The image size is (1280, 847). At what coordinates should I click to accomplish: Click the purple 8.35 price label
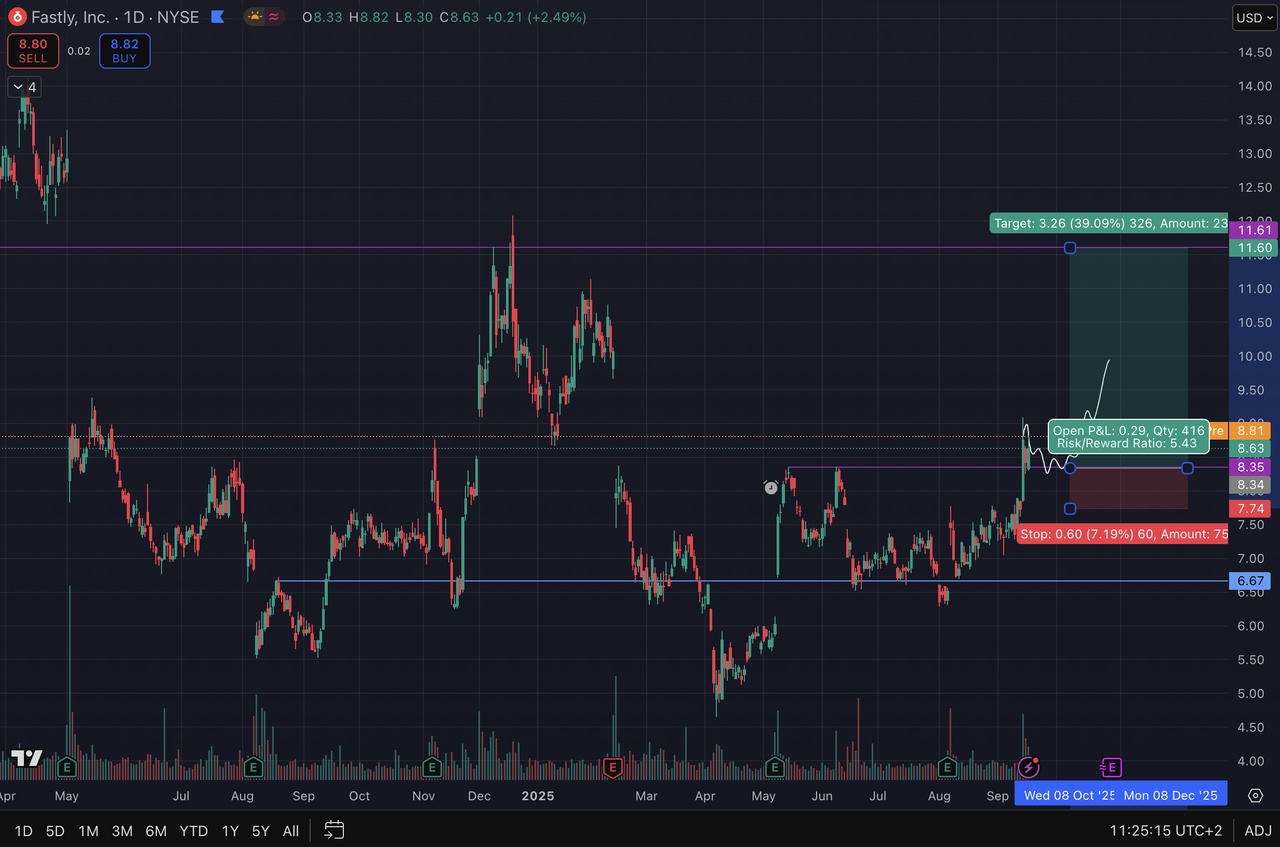1251,467
